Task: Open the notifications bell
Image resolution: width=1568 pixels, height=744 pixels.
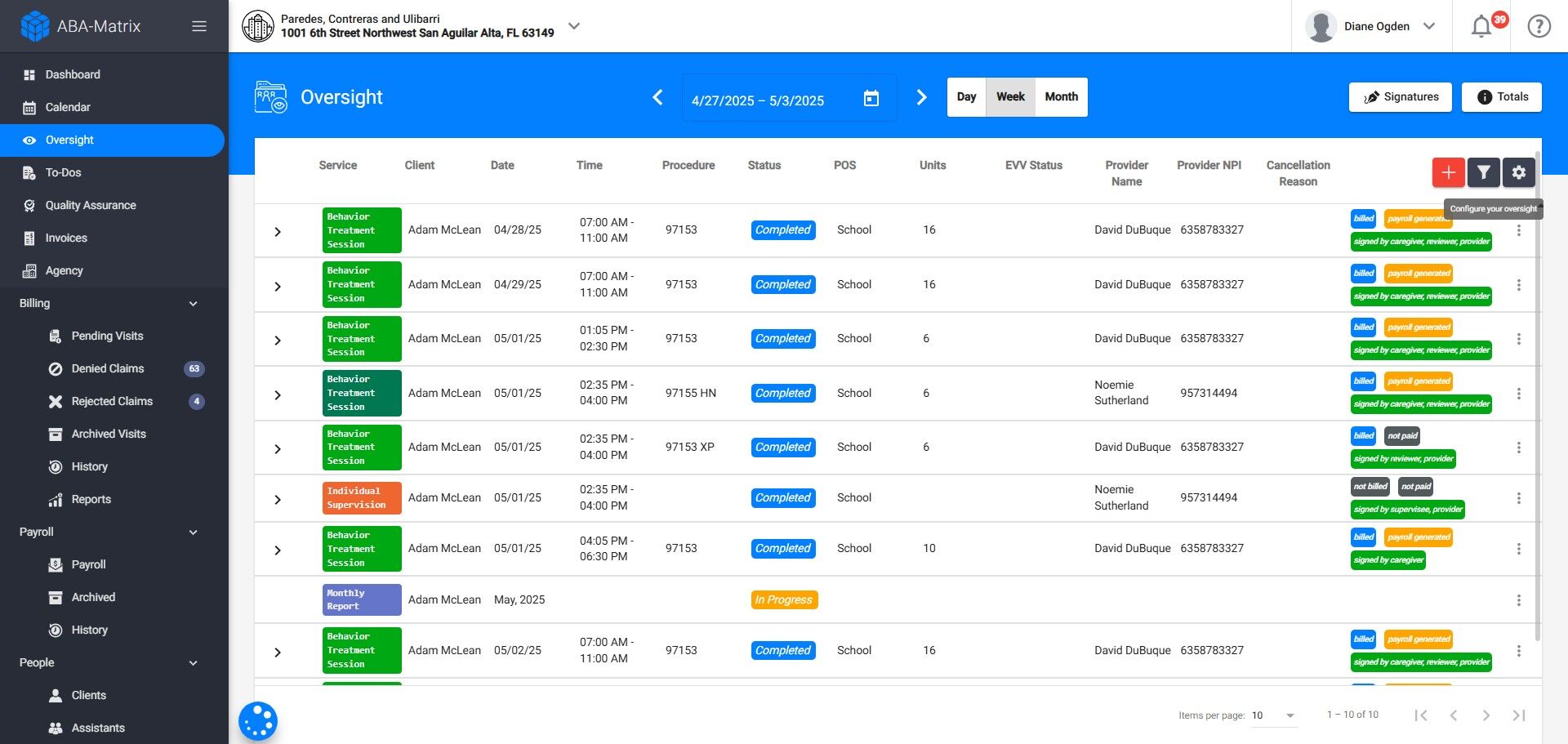Action: tap(1481, 27)
